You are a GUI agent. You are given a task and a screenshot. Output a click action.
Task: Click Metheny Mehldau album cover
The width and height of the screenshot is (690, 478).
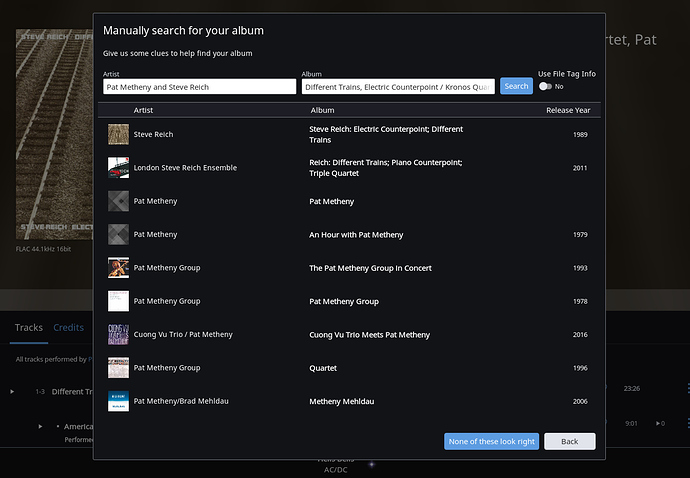click(118, 401)
